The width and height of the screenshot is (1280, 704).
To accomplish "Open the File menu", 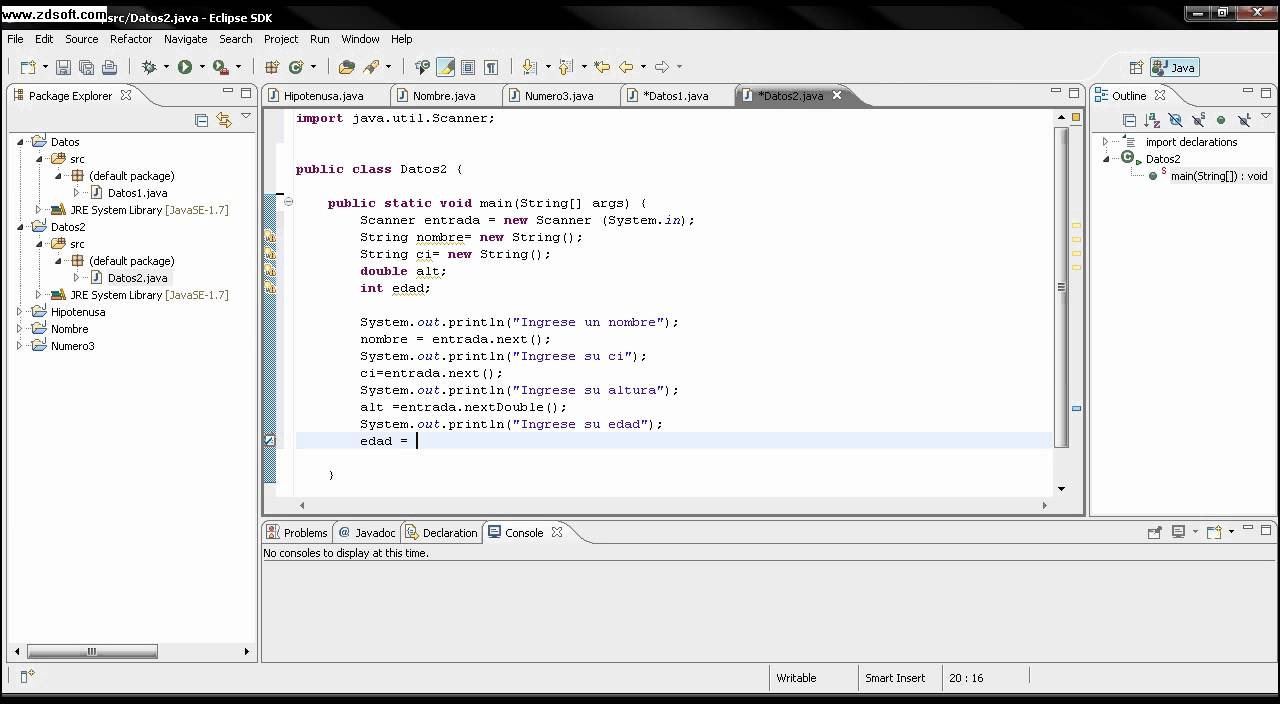I will (x=15, y=39).
